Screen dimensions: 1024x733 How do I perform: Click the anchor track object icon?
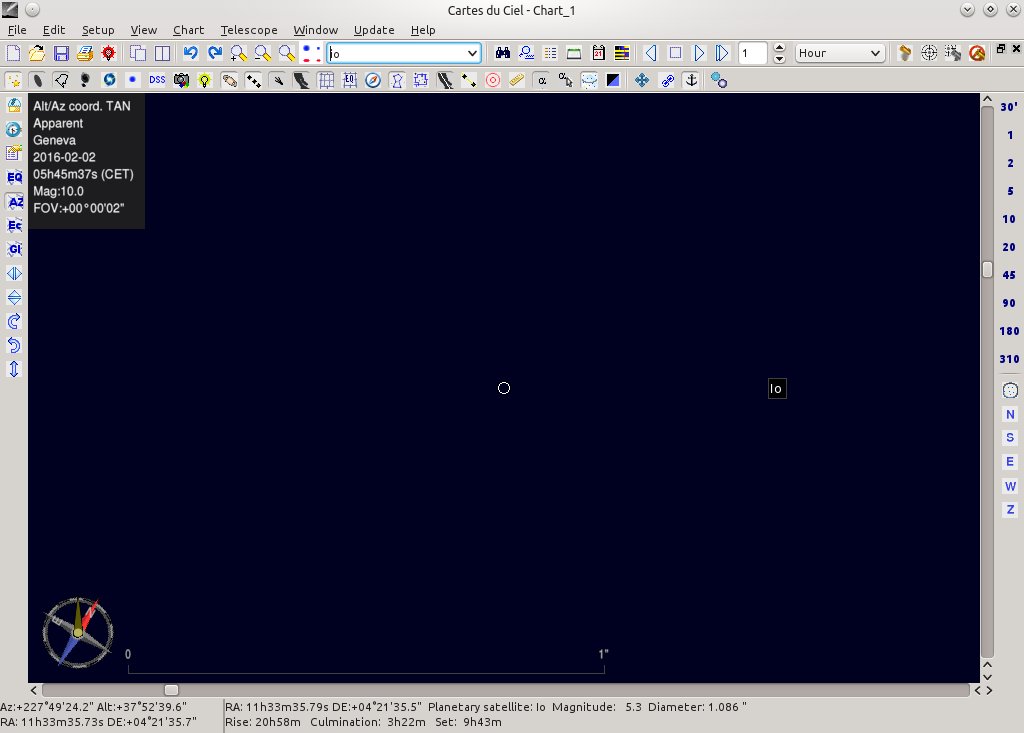tap(691, 80)
